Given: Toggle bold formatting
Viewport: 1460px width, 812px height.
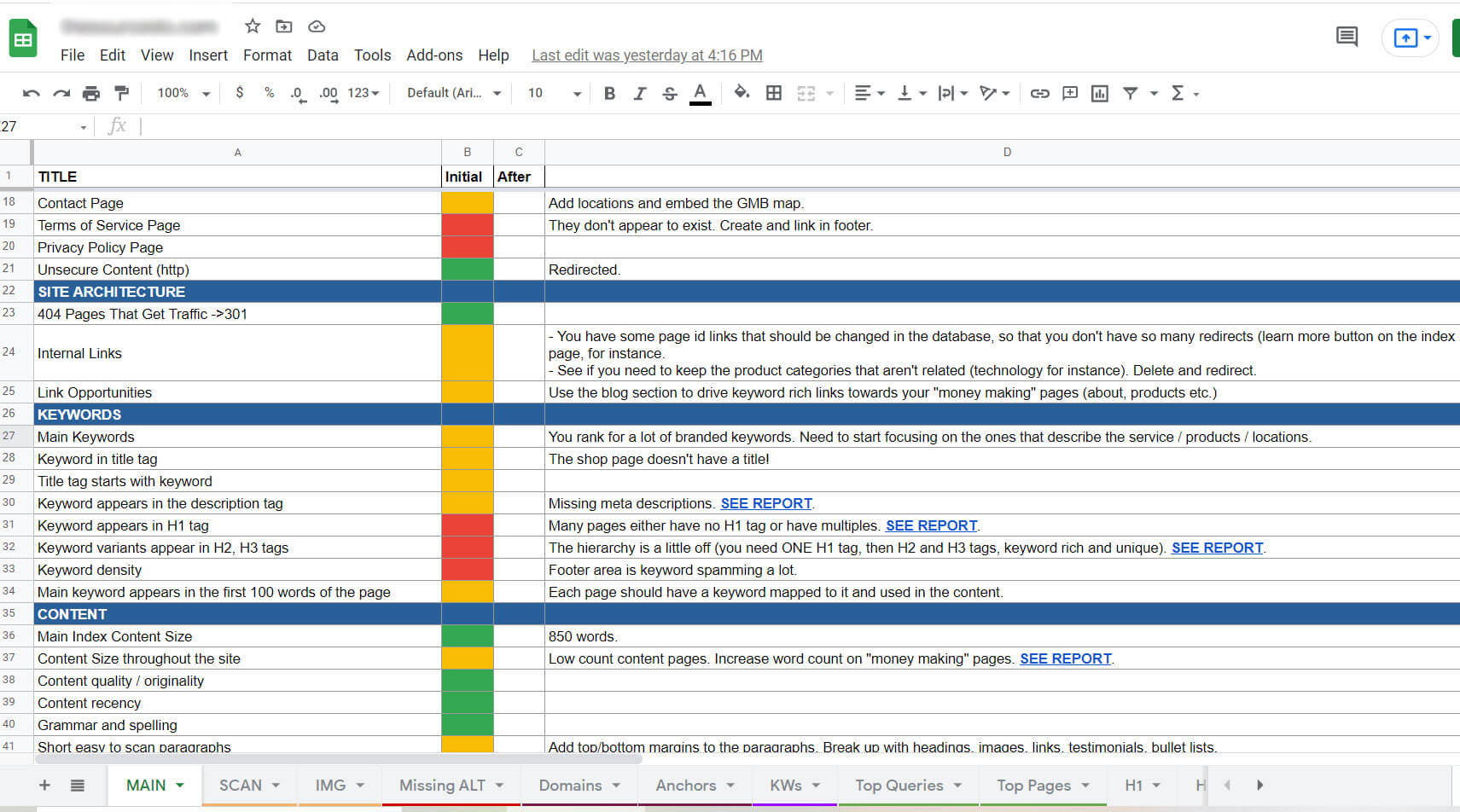Looking at the screenshot, I should coord(609,93).
